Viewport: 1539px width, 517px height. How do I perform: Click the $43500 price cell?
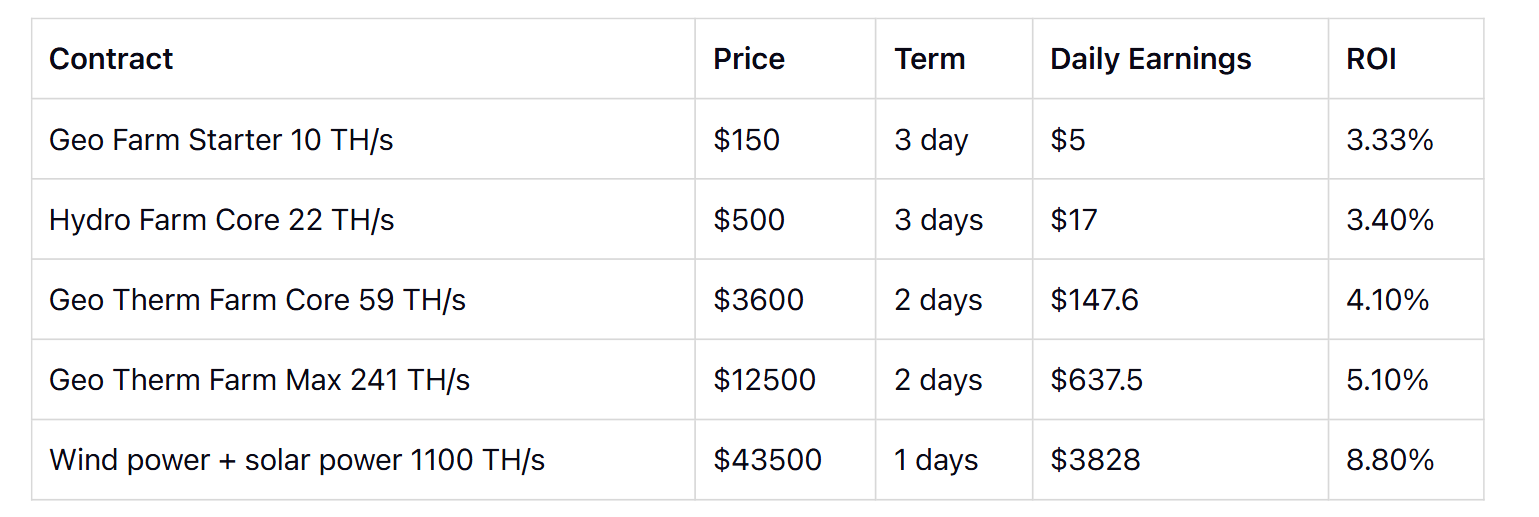coord(767,460)
